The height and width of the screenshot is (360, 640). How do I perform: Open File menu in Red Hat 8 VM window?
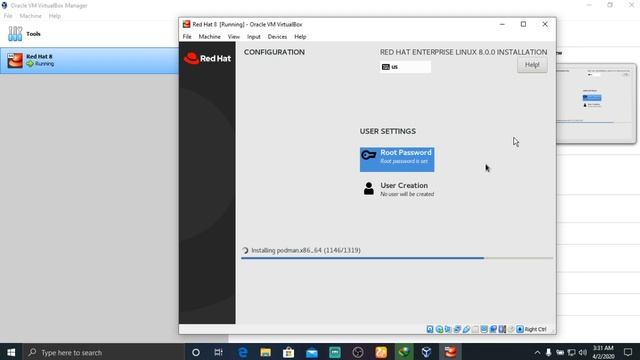click(x=187, y=37)
